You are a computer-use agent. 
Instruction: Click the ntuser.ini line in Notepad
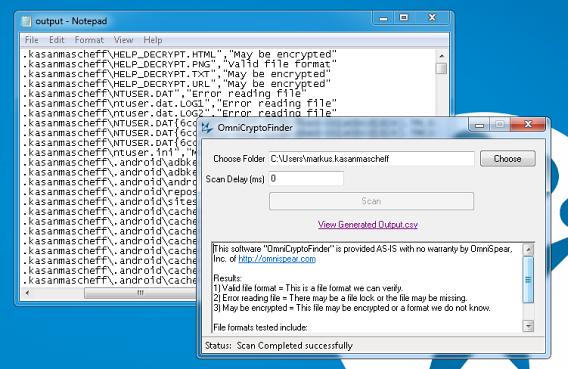coord(110,152)
